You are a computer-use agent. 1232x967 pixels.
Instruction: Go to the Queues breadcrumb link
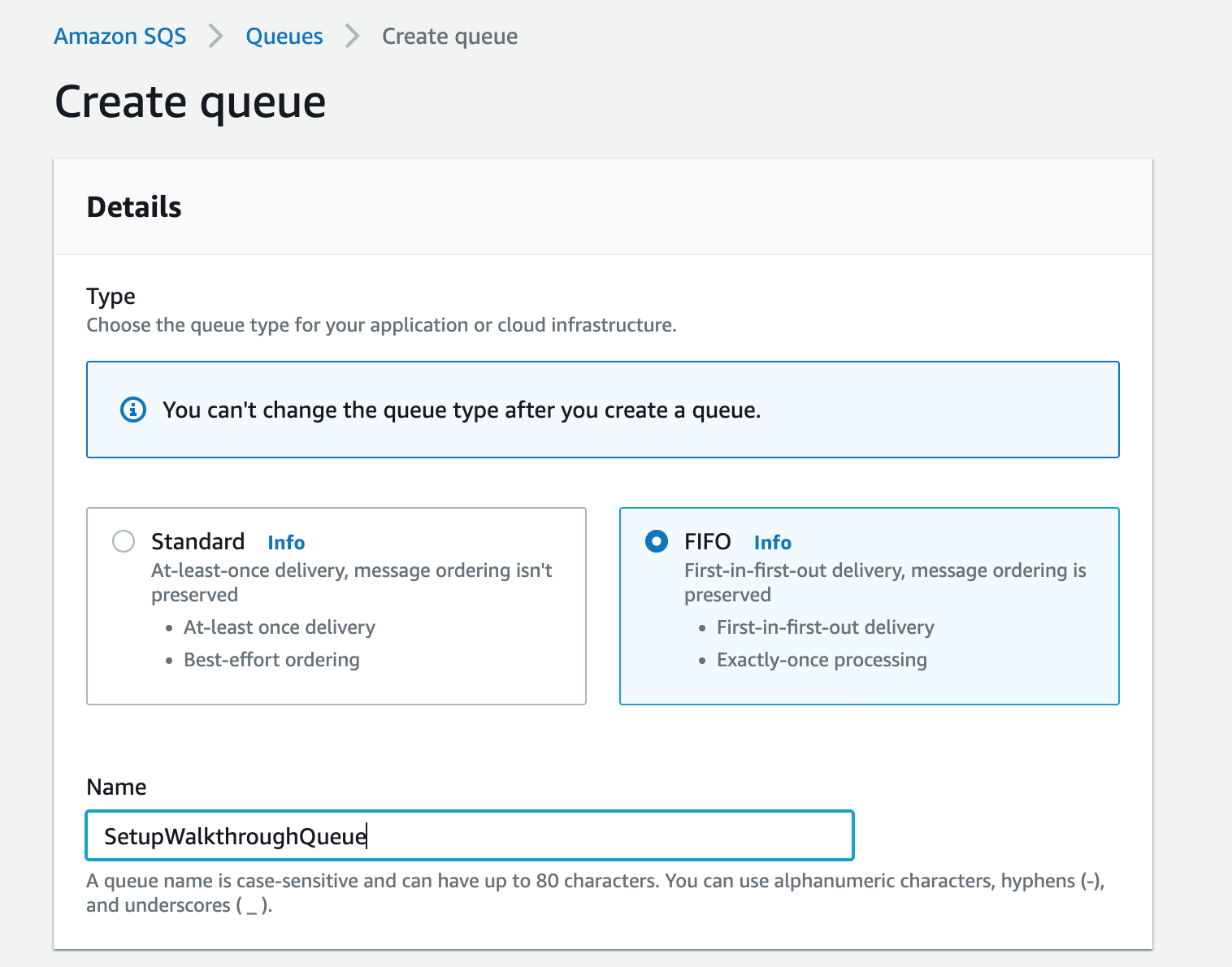click(284, 37)
